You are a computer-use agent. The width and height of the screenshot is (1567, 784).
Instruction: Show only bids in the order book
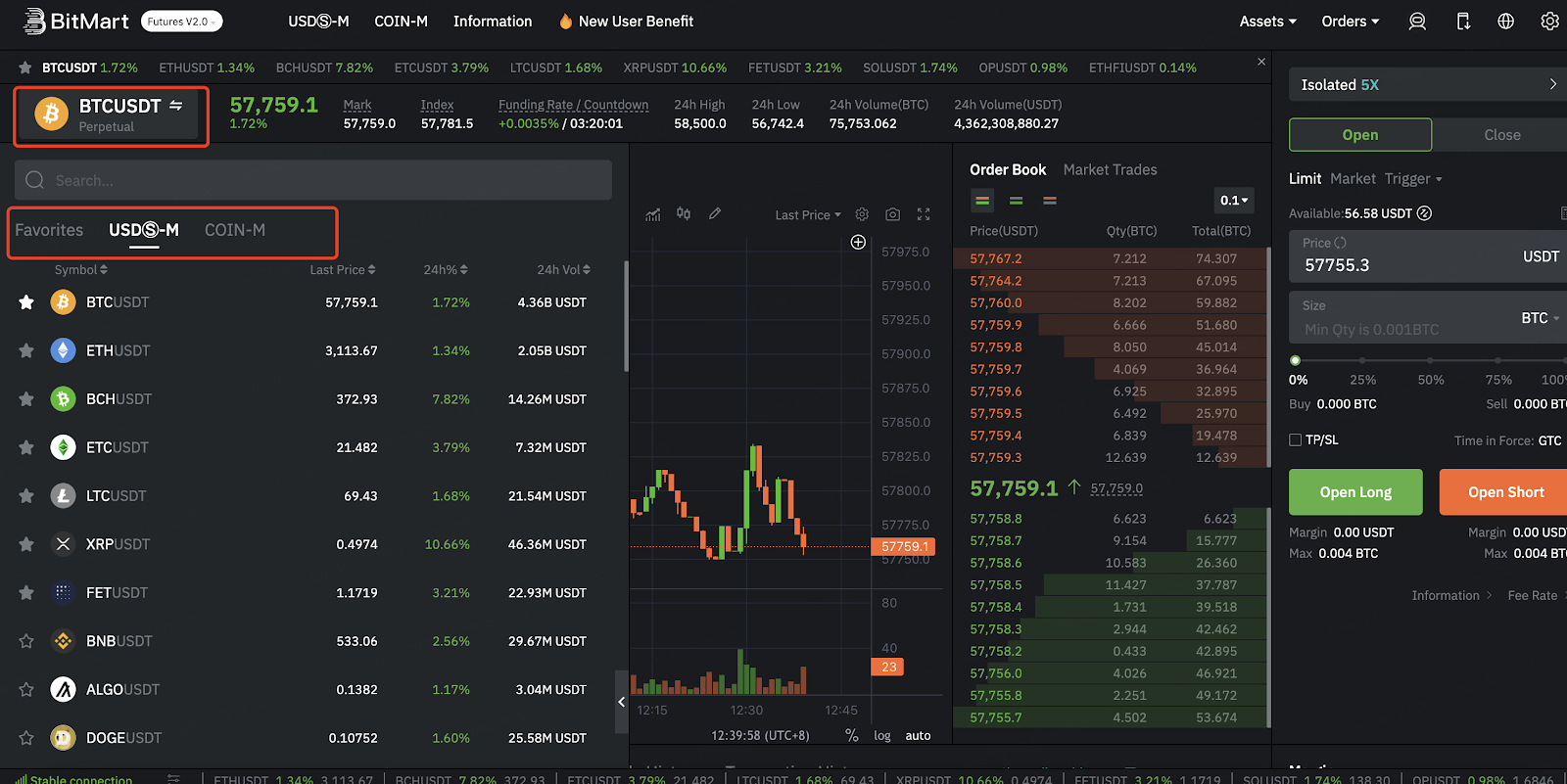tap(1017, 201)
